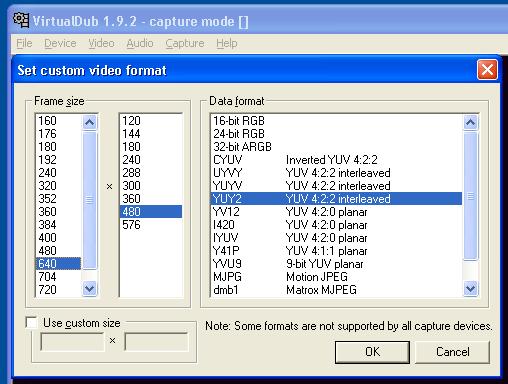Click the frame width list scrollbar thumb

[89, 200]
